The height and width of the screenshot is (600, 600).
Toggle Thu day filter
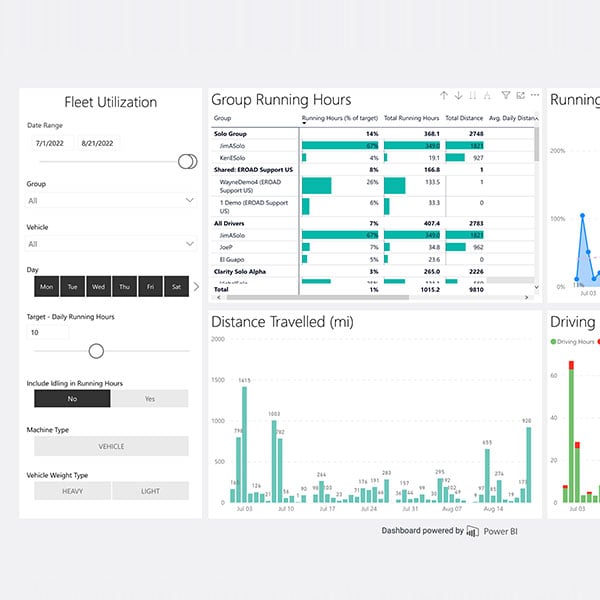[124, 287]
